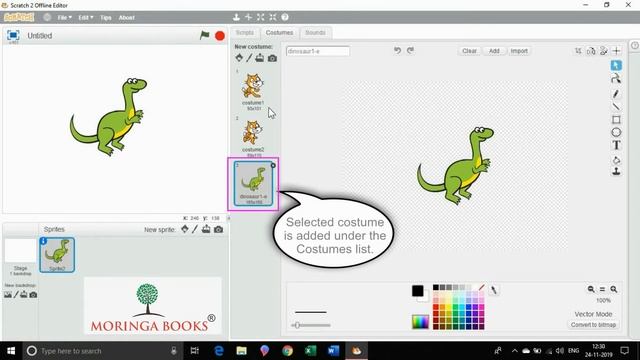Take new sprite from camera icon
Viewport: 640px width, 360px height.
coord(218,229)
